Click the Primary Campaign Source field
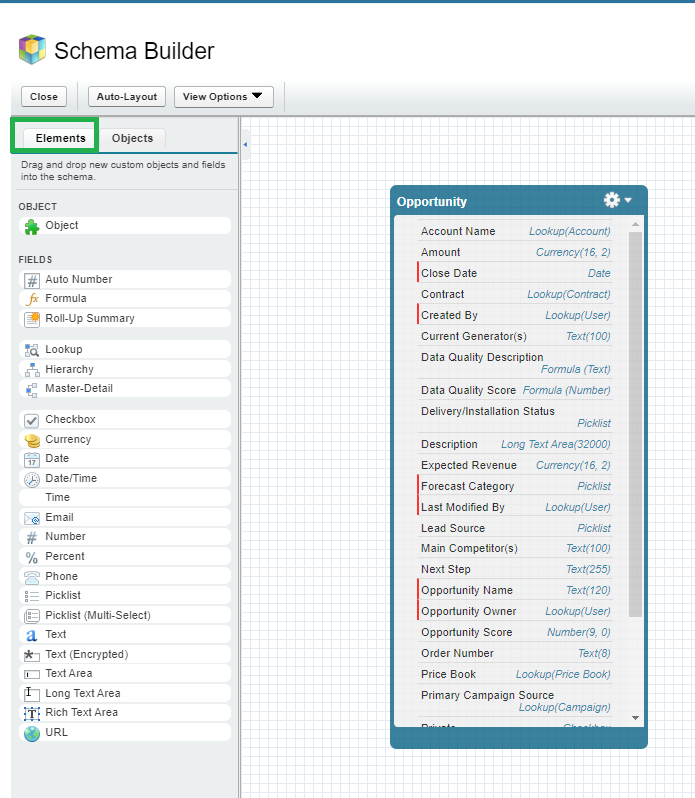This screenshot has width=695, height=798. [x=515, y=701]
